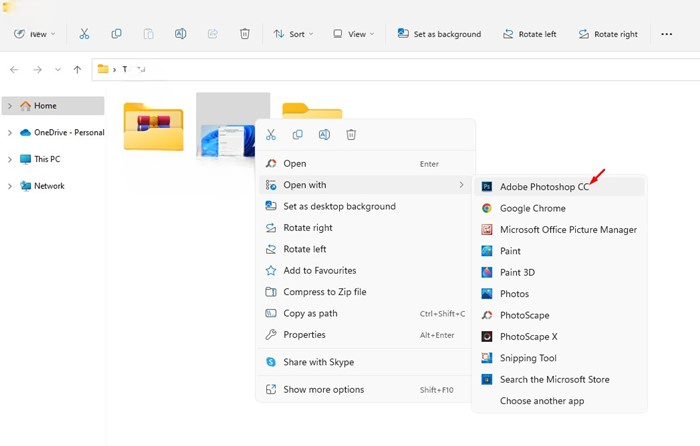Click Rotate right in the top toolbar
Screen dimensions: 700x446
coord(608,34)
